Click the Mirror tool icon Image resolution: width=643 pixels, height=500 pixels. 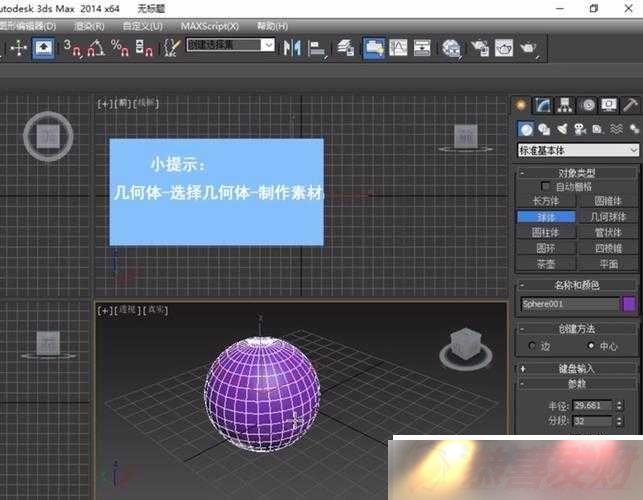292,48
